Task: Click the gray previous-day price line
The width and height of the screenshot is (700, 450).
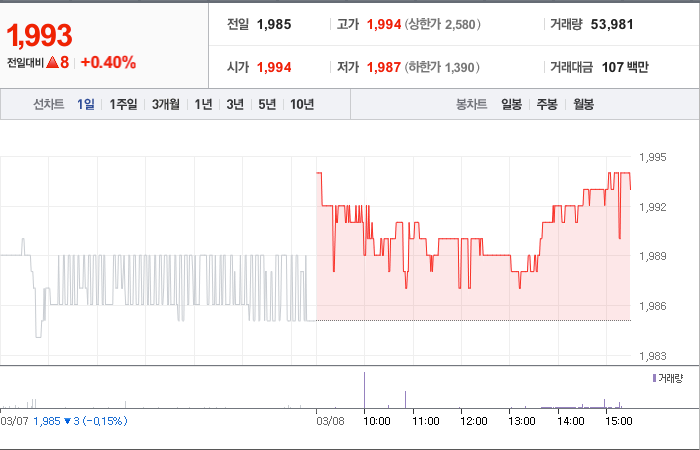Action: [x=158, y=288]
